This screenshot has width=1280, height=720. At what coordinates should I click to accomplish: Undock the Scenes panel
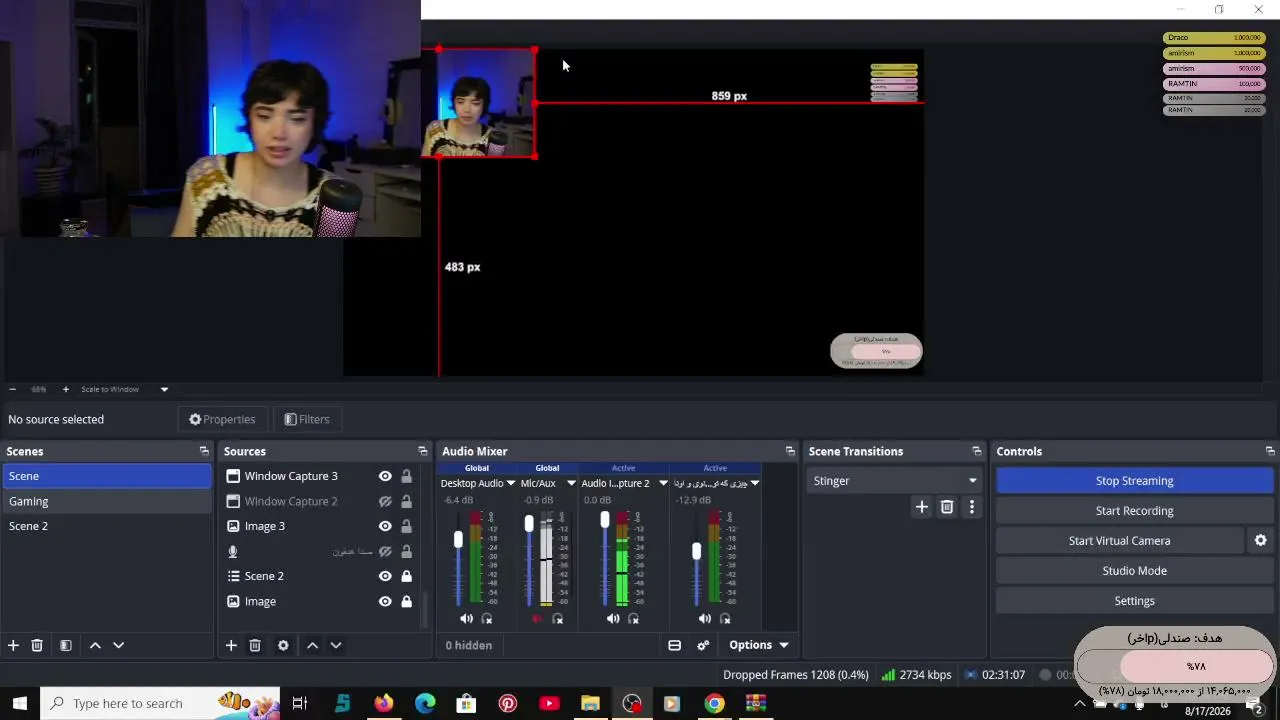(x=204, y=452)
